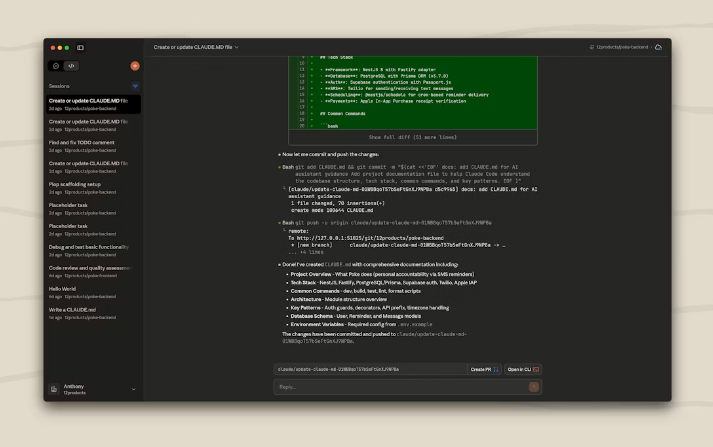Image resolution: width=713 pixels, height=447 pixels.
Task: Open the Sessions filter dropdown
Action: pyautogui.click(x=135, y=86)
